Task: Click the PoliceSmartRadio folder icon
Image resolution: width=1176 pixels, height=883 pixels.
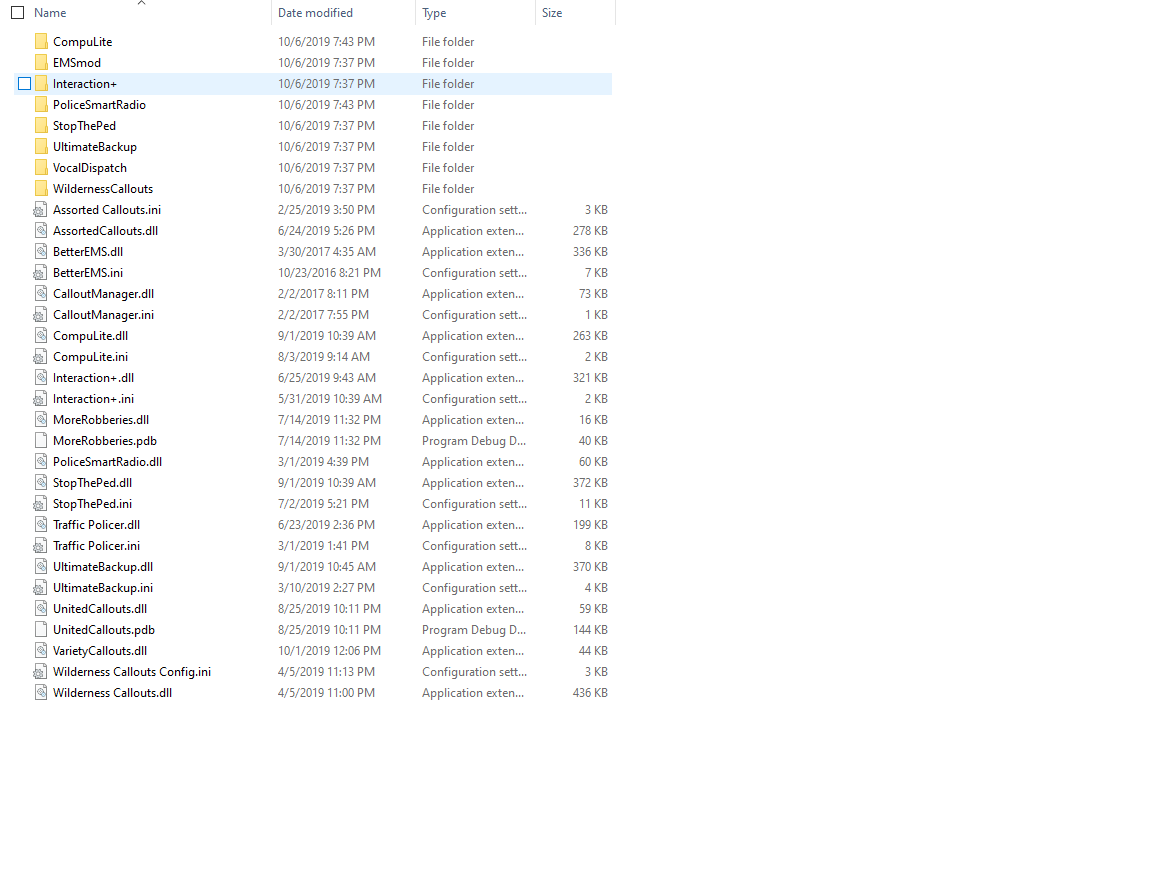Action: click(41, 104)
